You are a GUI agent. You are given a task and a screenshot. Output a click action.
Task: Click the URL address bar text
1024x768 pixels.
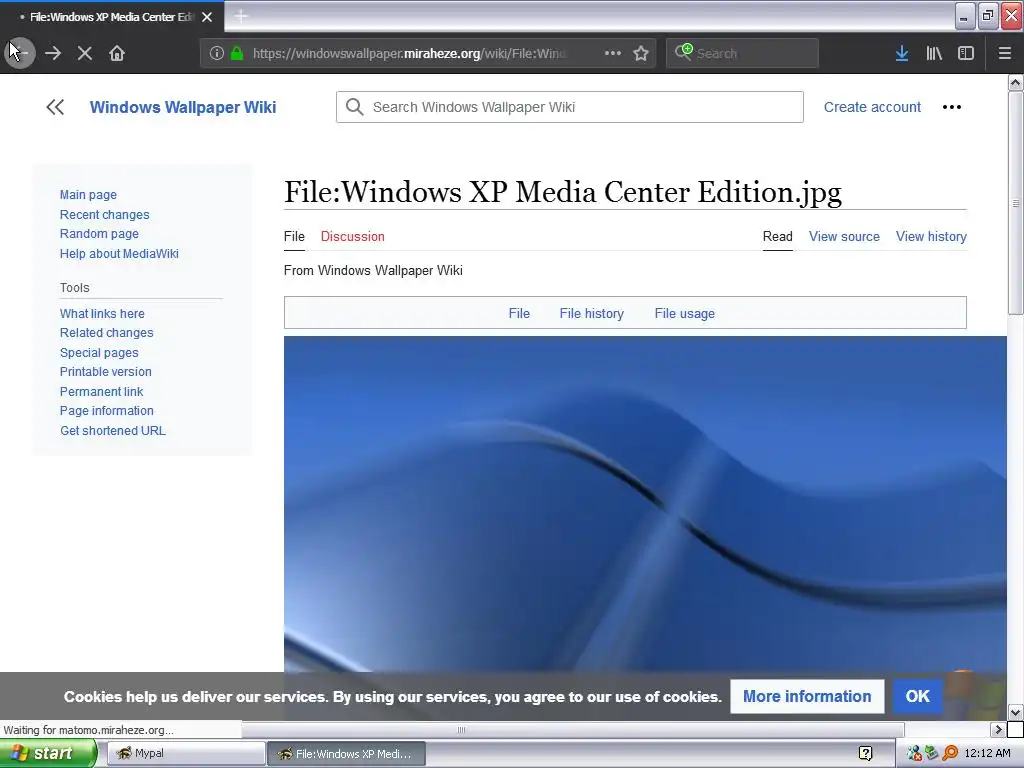pos(410,54)
